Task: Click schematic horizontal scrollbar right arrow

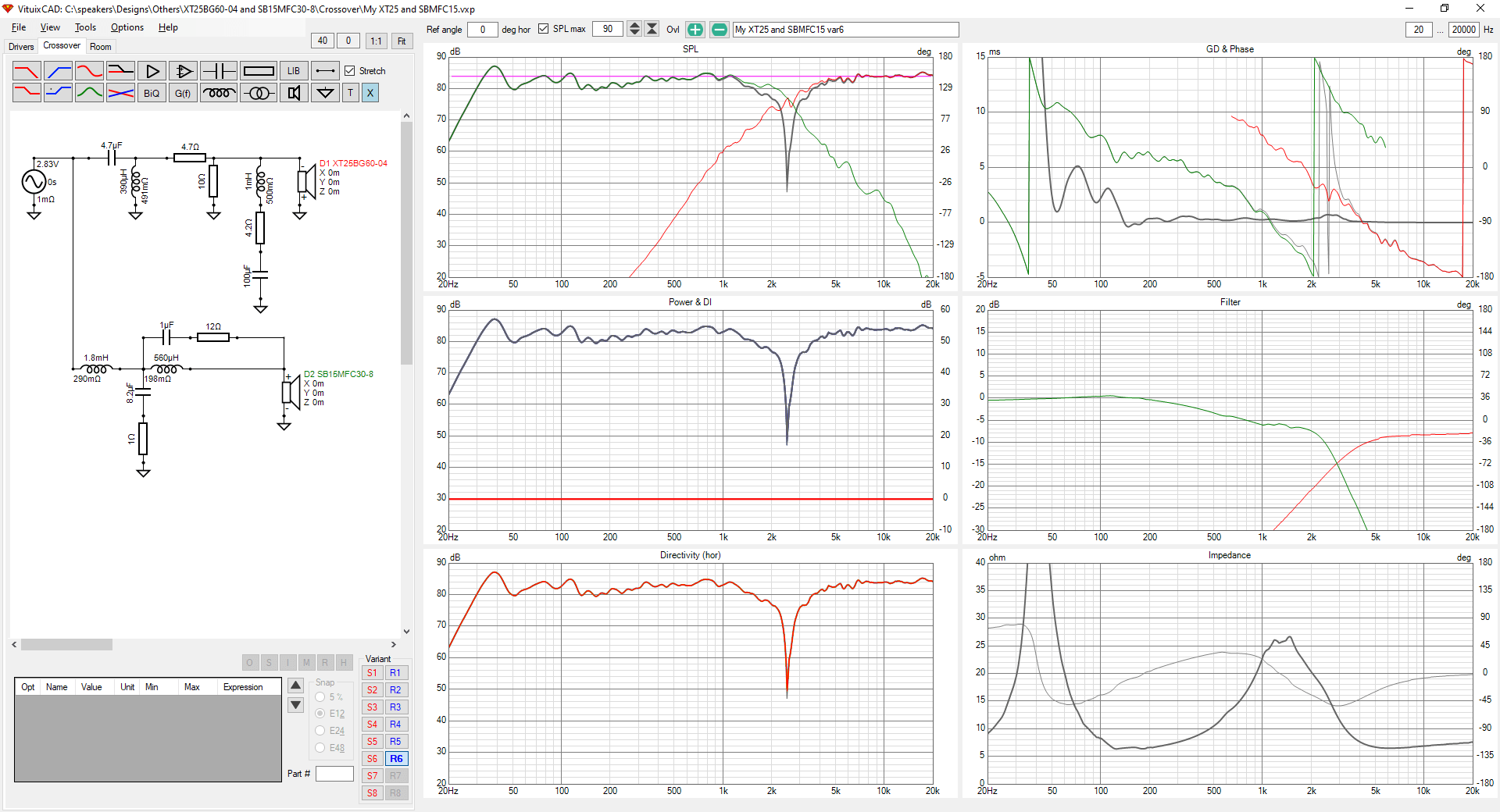Action: click(x=393, y=645)
